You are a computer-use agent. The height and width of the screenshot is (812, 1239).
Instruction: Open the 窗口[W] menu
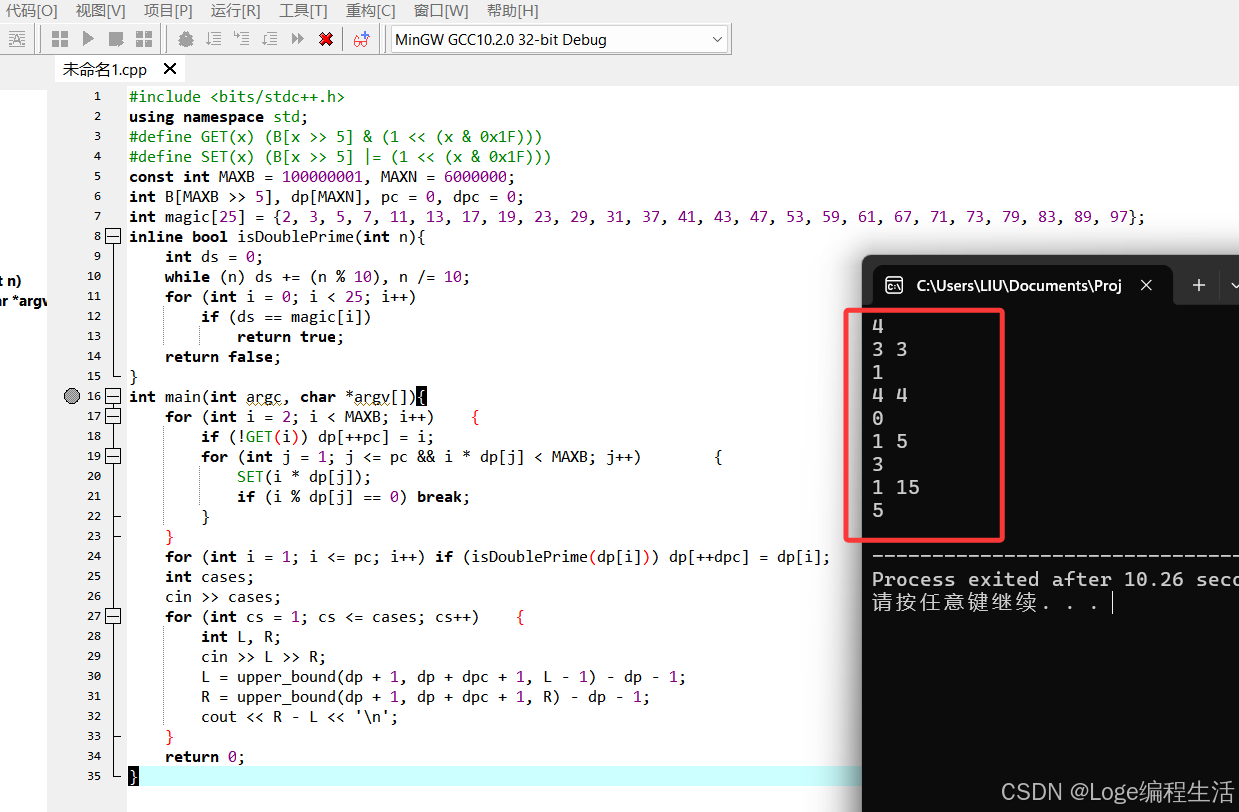pos(441,10)
